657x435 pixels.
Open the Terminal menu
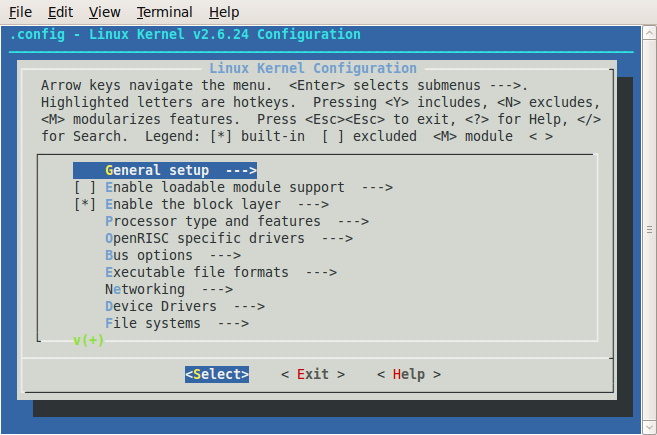click(x=164, y=12)
